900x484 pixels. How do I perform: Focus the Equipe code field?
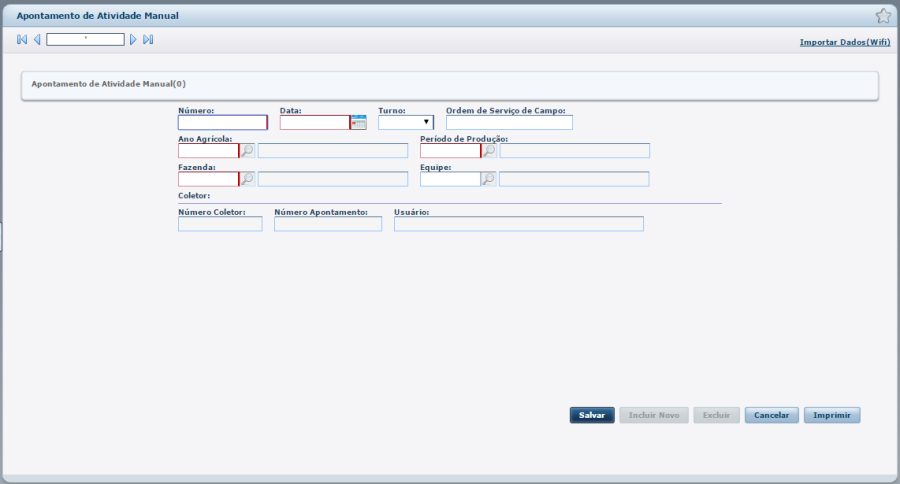[x=450, y=179]
